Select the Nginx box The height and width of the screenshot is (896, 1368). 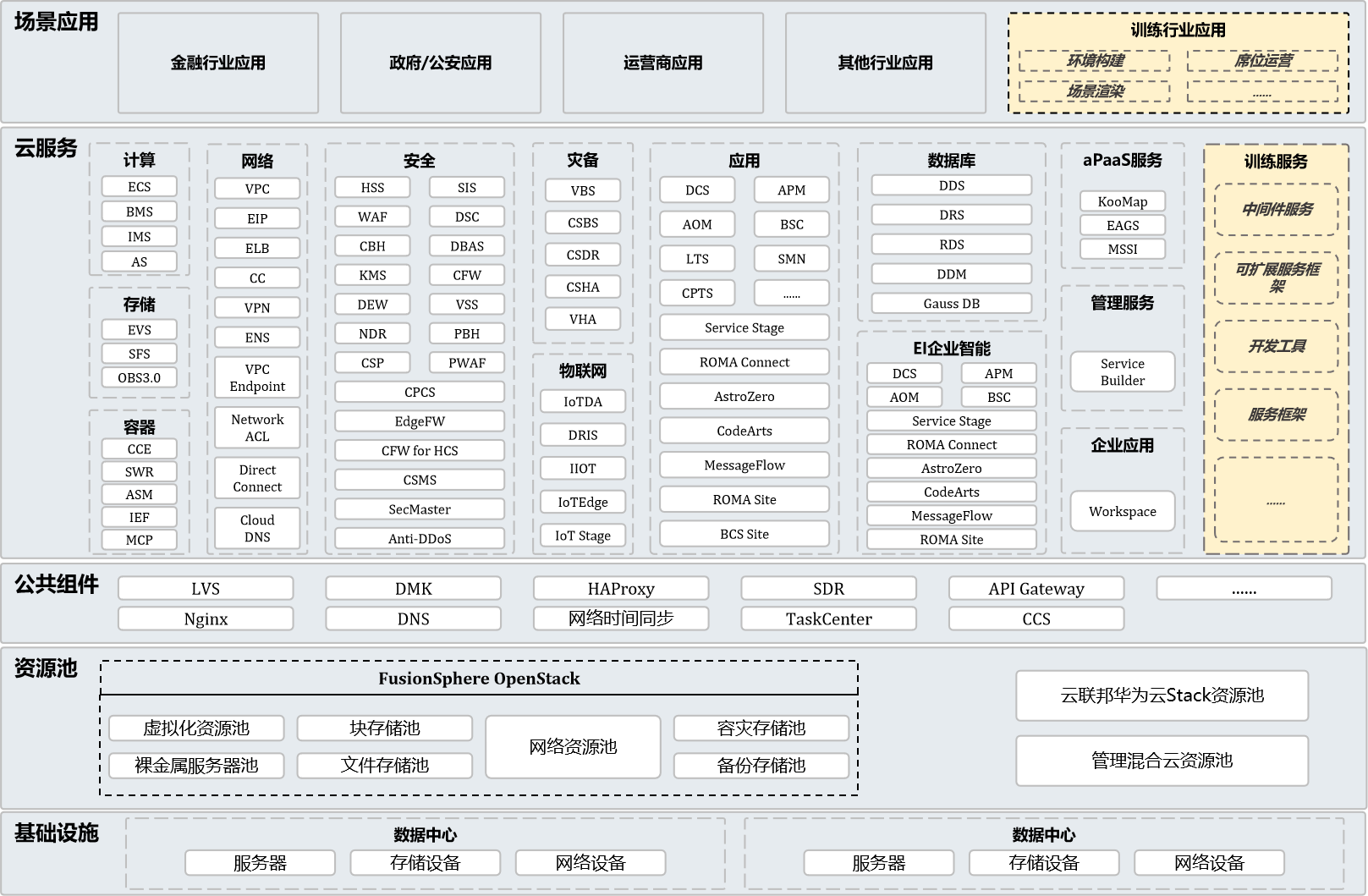[206, 619]
